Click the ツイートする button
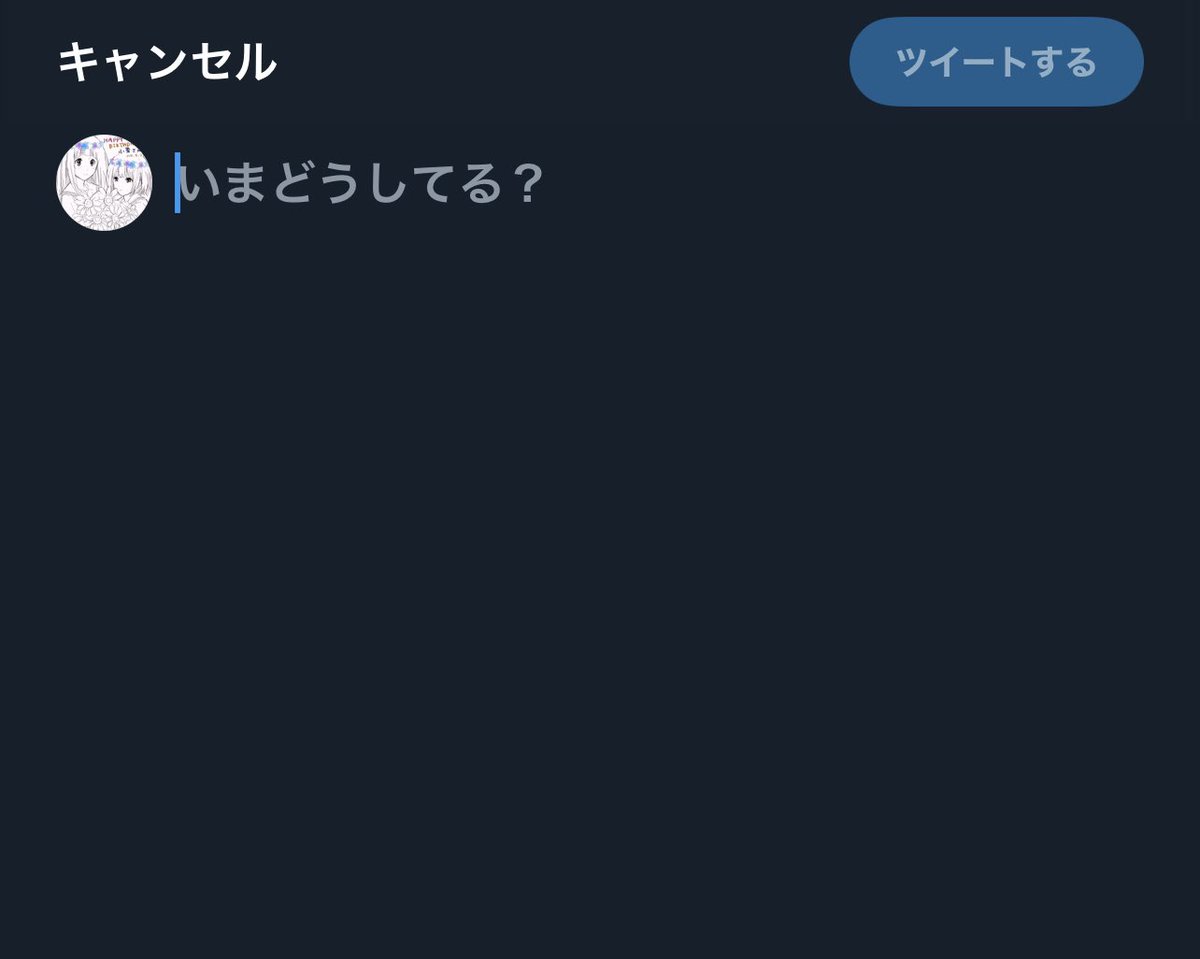This screenshot has width=1200, height=959. [x=996, y=62]
